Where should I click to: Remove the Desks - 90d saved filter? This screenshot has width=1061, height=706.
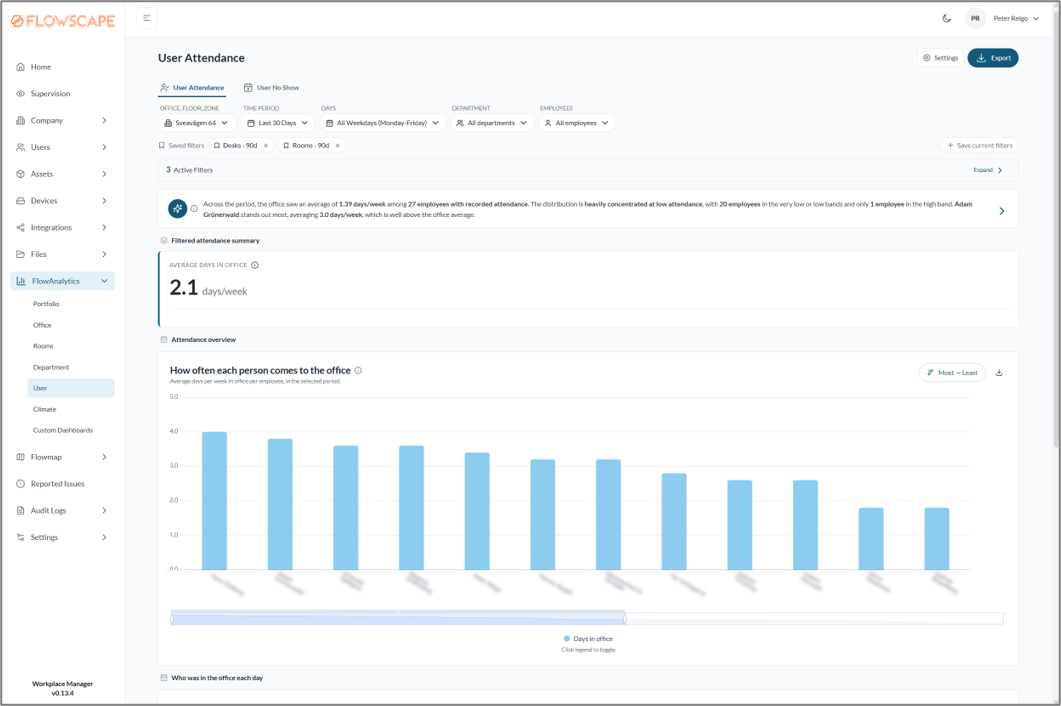tap(266, 146)
